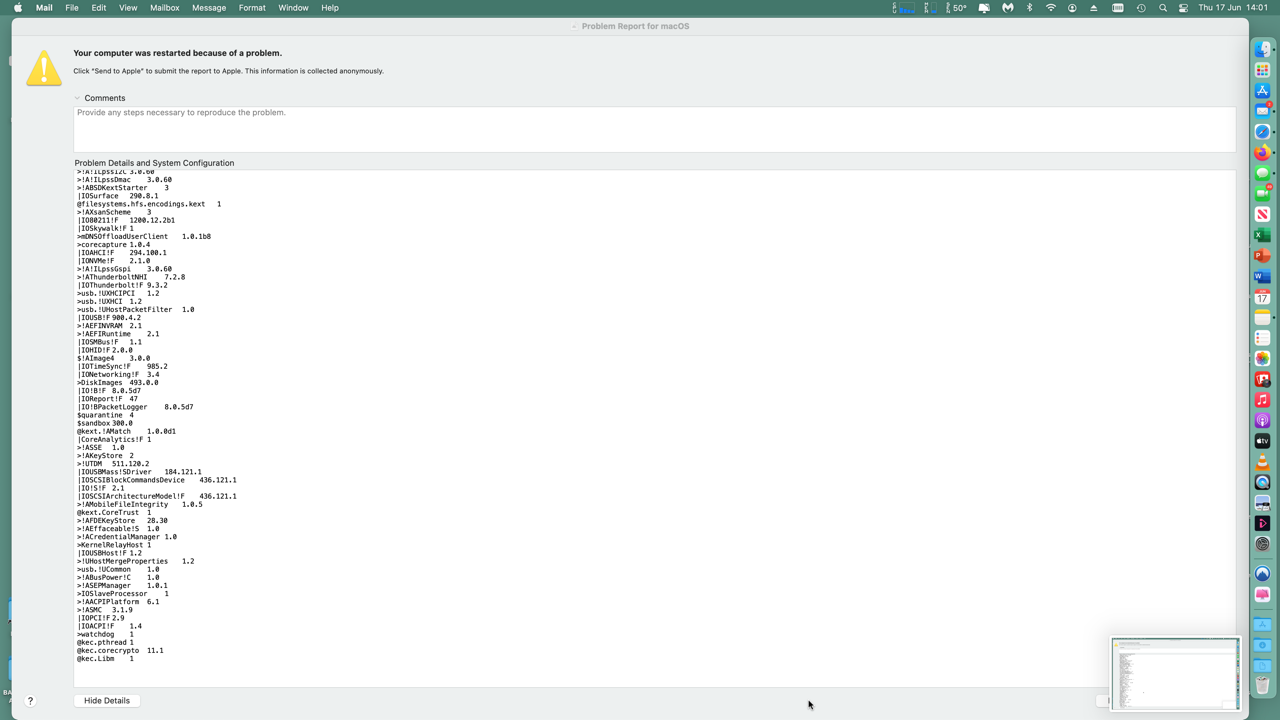This screenshot has width=1280, height=720.
Task: Launch Safari from the Dock
Action: tap(1262, 132)
